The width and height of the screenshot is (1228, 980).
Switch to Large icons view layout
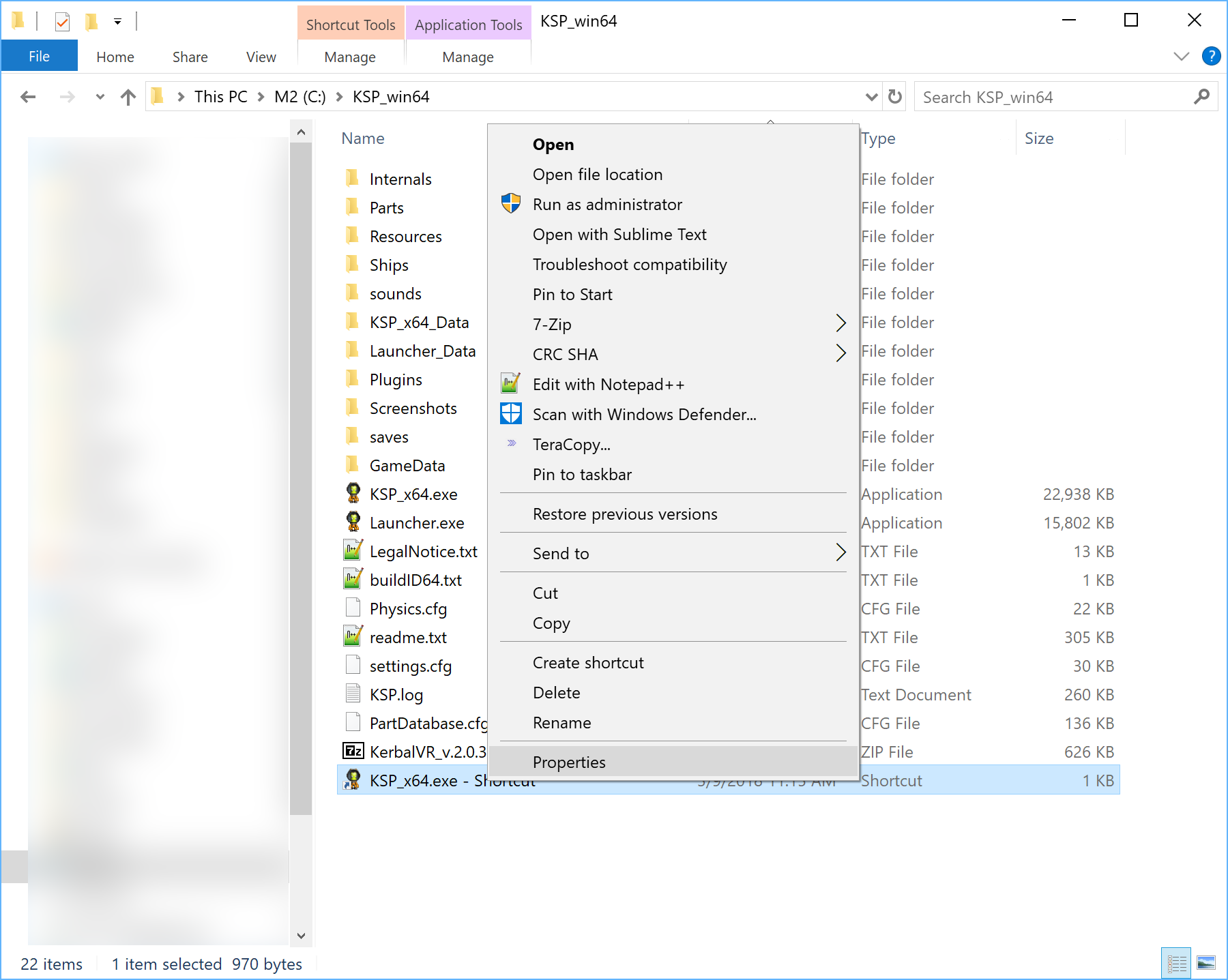[x=1206, y=964]
